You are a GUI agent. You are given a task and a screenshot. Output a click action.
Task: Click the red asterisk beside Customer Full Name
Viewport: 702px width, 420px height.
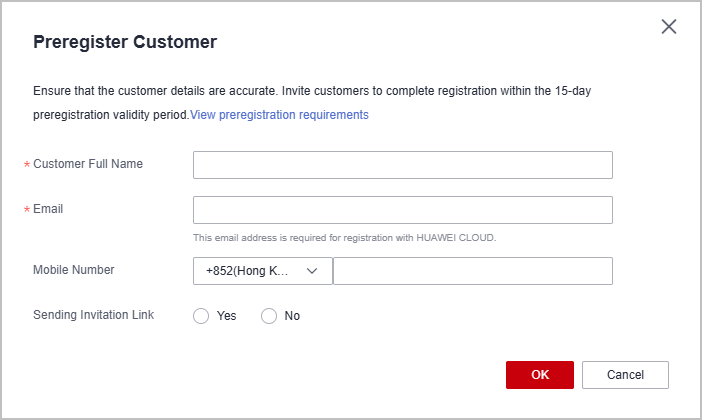click(x=27, y=165)
